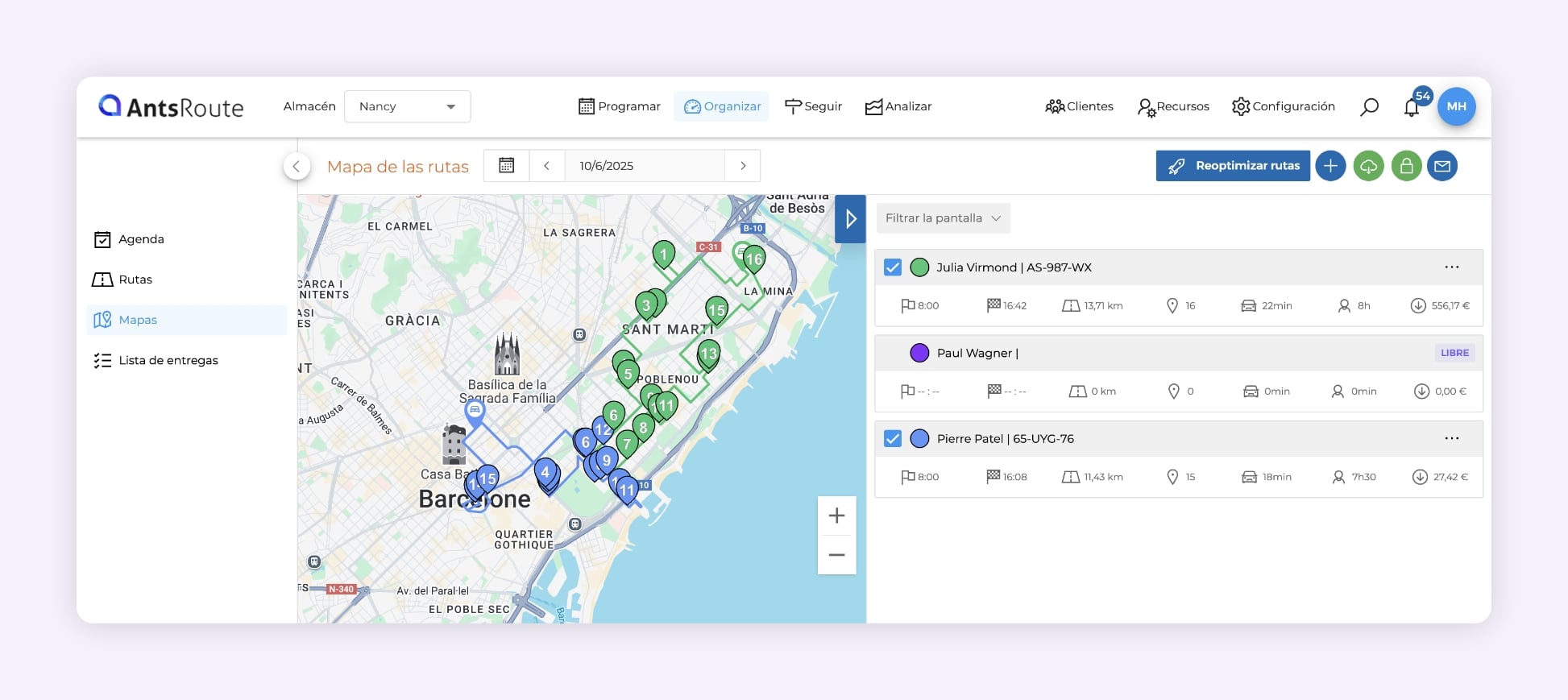The image size is (1568, 700).
Task: Go to next day arrow
Action: click(x=743, y=166)
